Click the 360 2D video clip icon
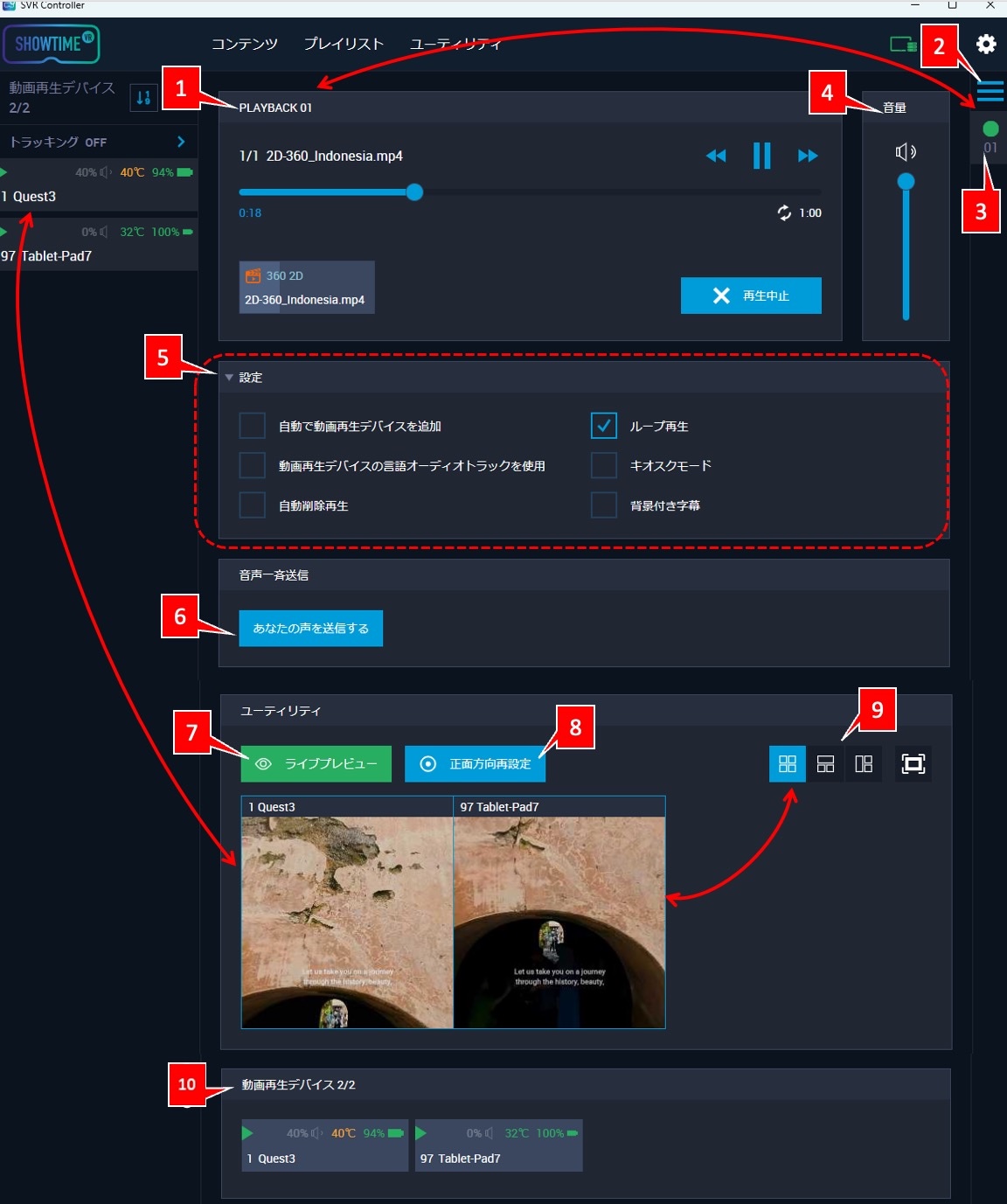This screenshot has width=1007, height=1204. point(253,275)
